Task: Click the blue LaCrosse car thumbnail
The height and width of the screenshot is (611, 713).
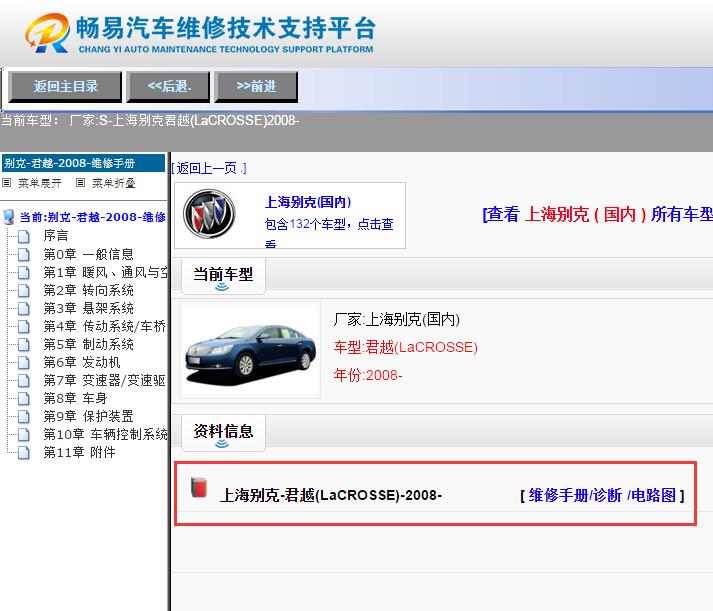Action: pyautogui.click(x=250, y=352)
